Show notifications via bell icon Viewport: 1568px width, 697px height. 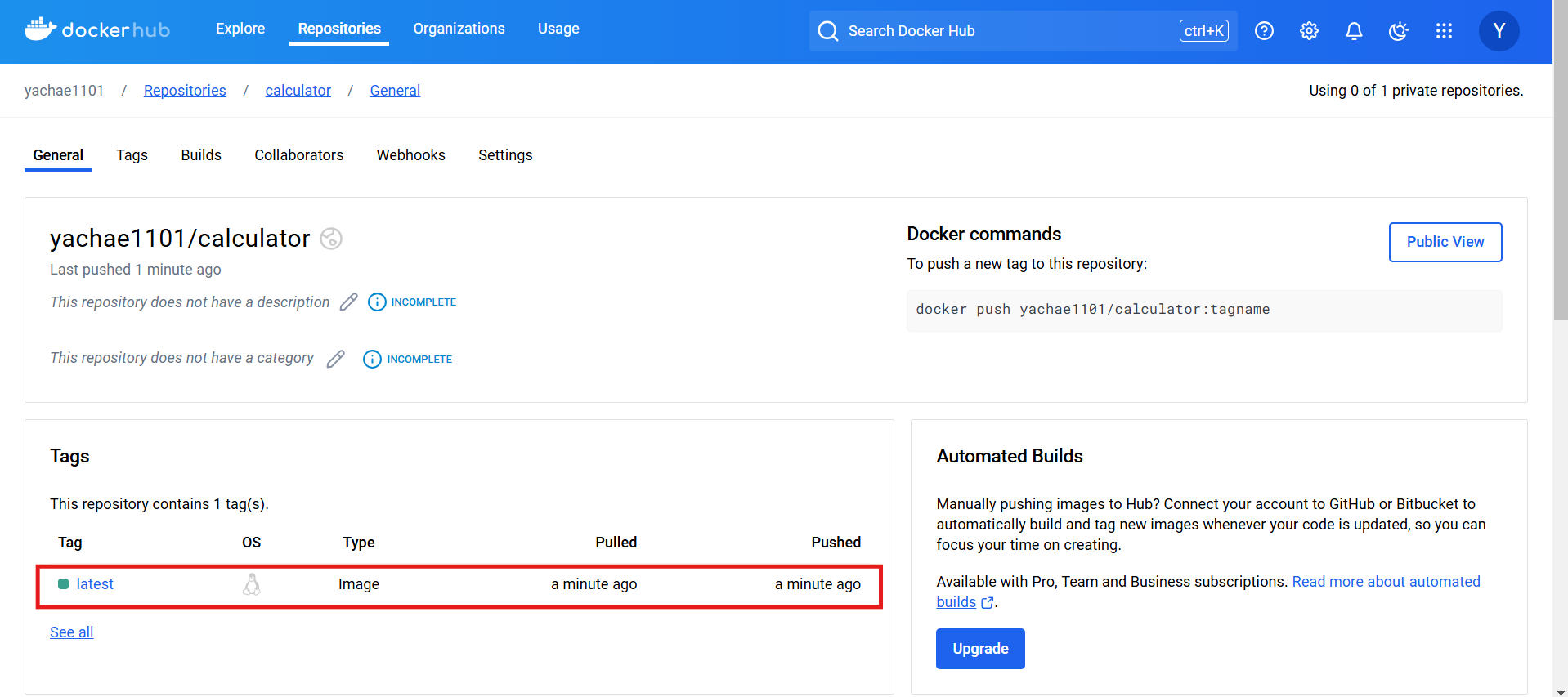(x=1354, y=31)
